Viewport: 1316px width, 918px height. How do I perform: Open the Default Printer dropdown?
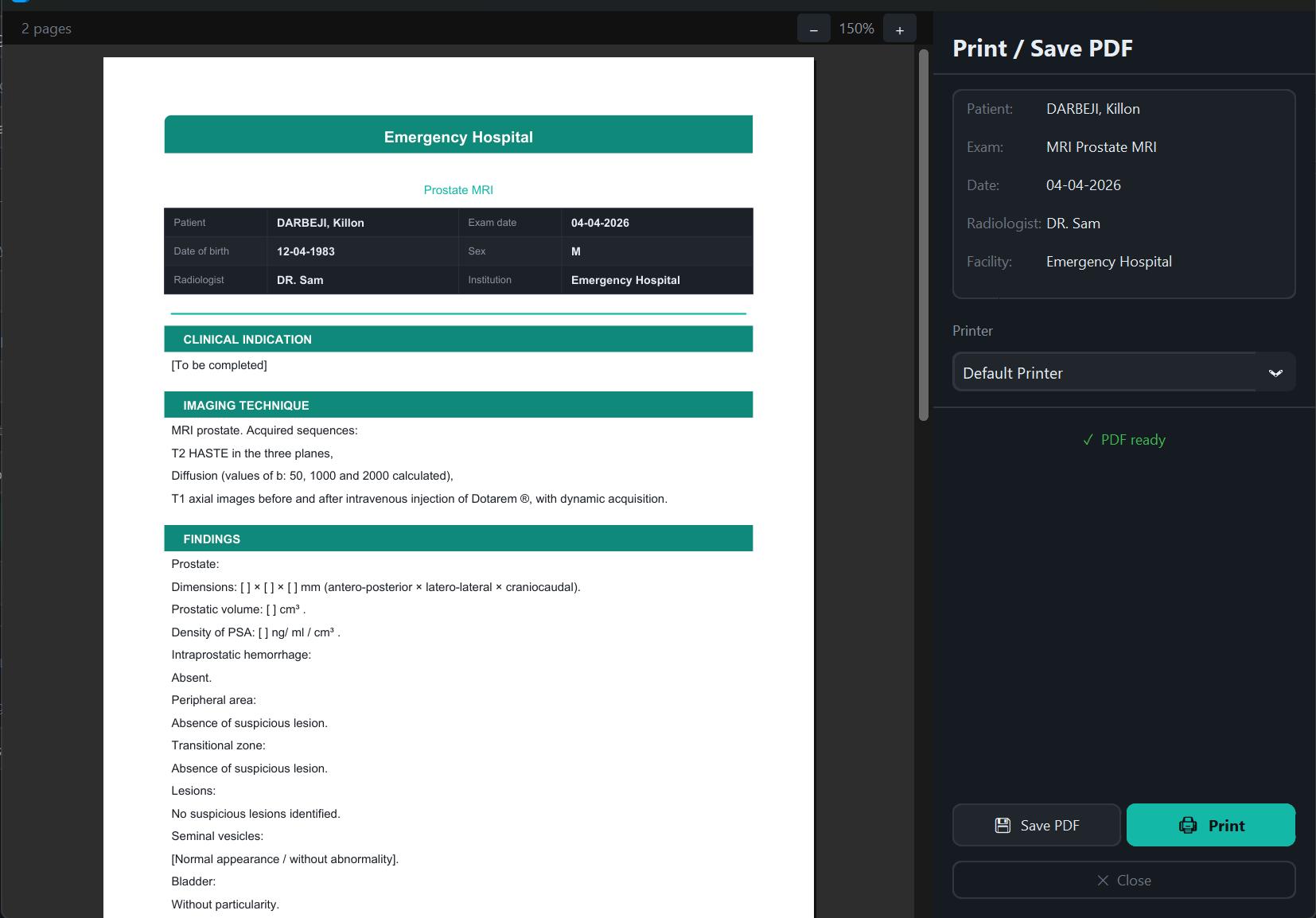(x=1122, y=372)
